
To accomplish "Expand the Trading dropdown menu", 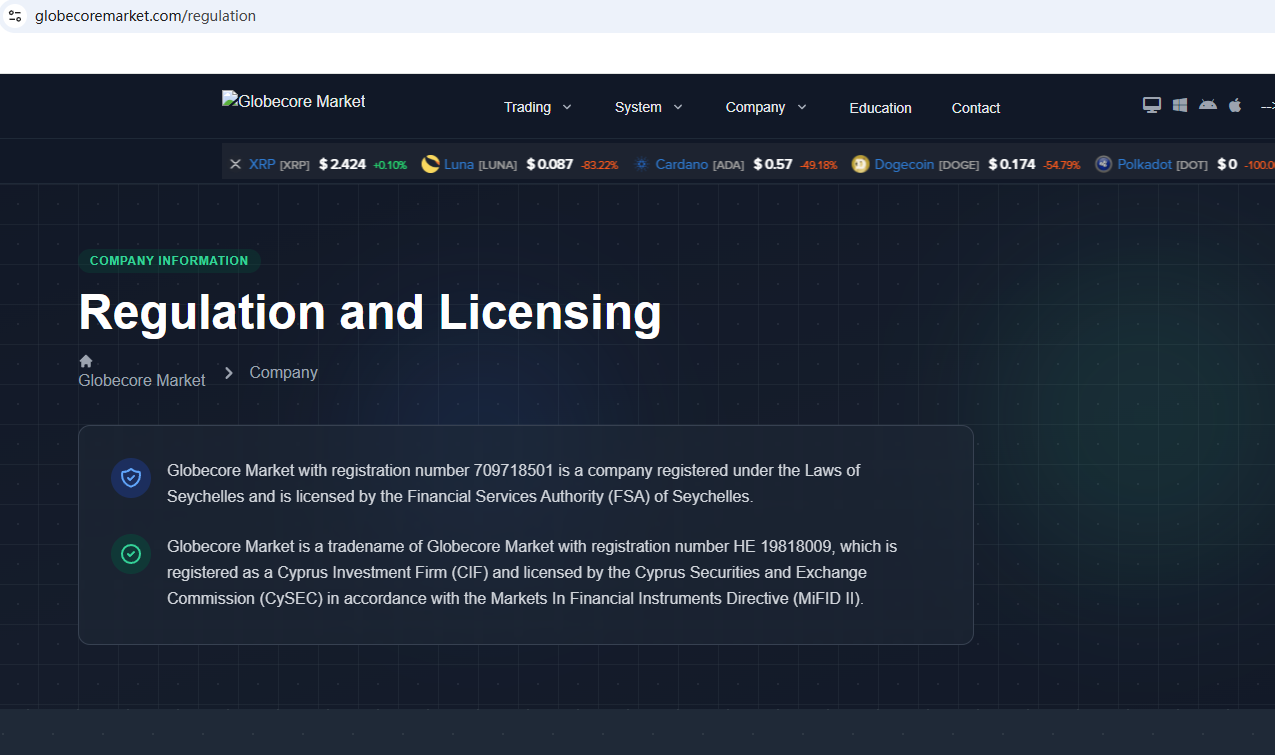I will pyautogui.click(x=537, y=107).
